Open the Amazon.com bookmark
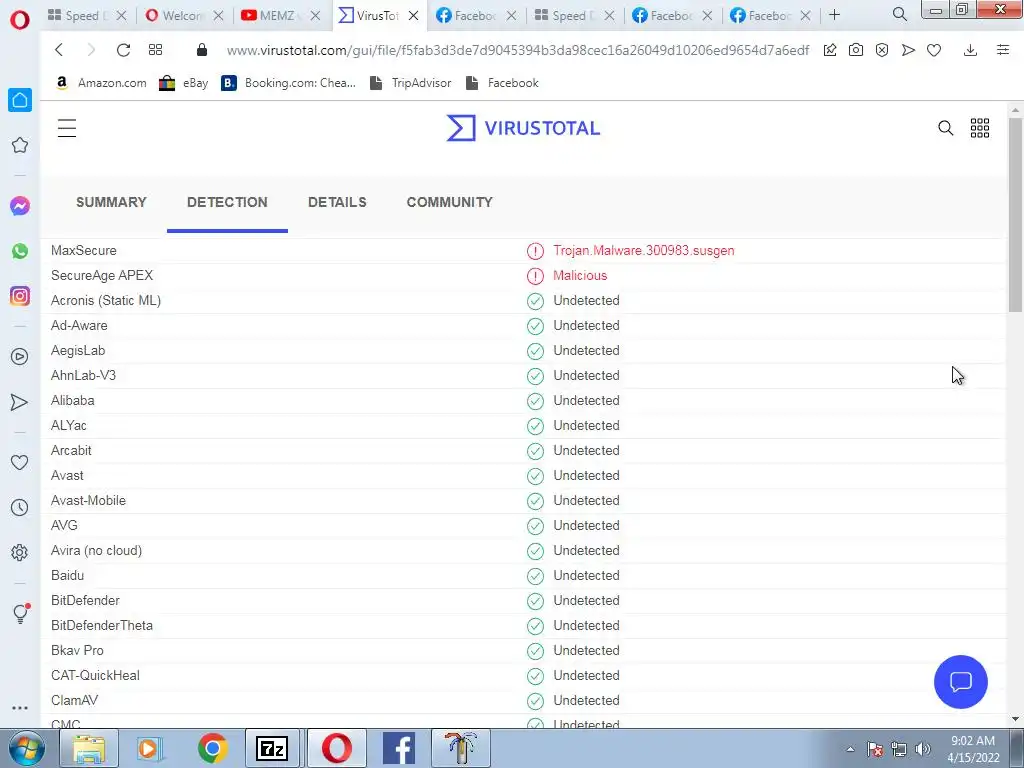1024x768 pixels. point(101,83)
